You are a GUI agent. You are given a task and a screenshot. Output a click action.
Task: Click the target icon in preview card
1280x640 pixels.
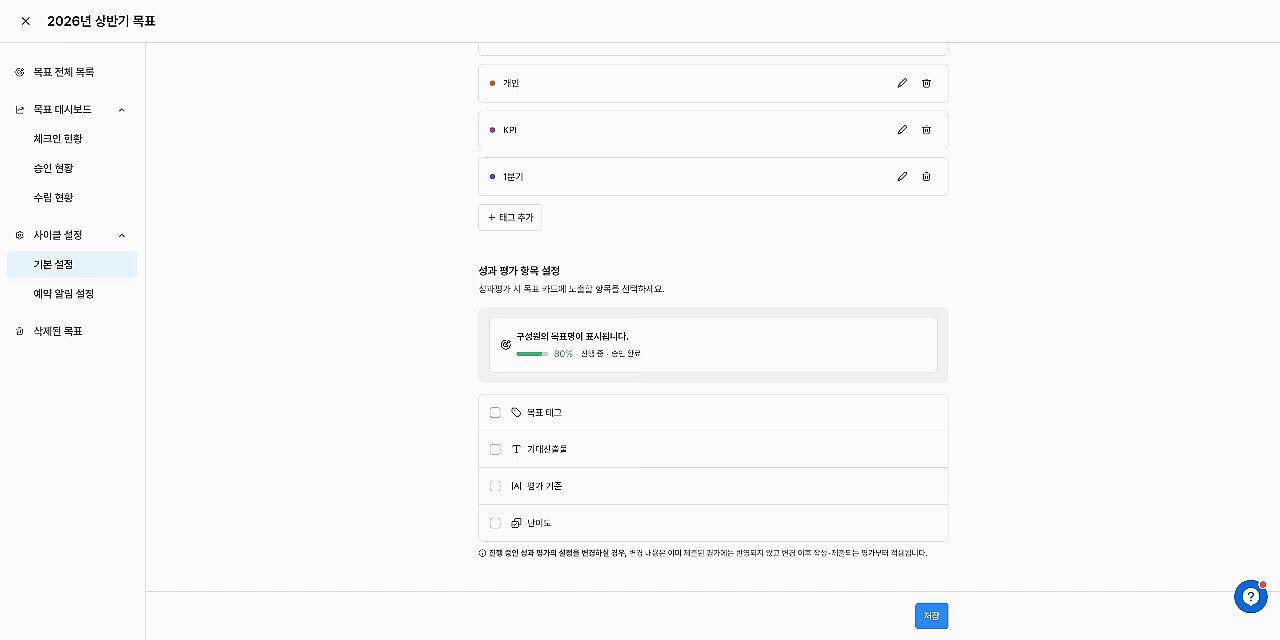(x=506, y=345)
